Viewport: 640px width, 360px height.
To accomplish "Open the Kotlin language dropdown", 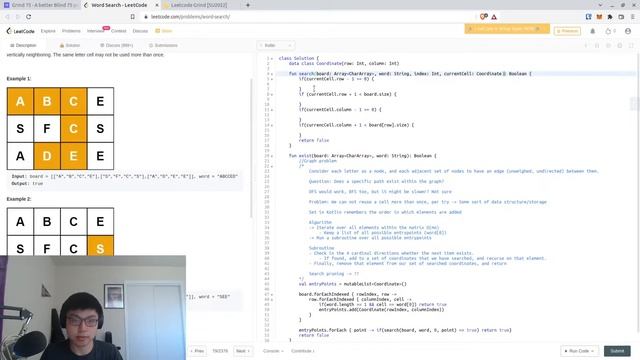I will pyautogui.click(x=276, y=45).
